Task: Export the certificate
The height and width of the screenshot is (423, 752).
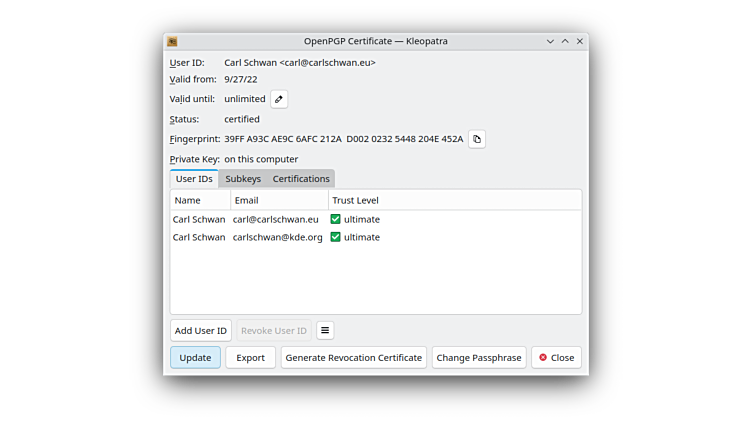Action: (250, 357)
